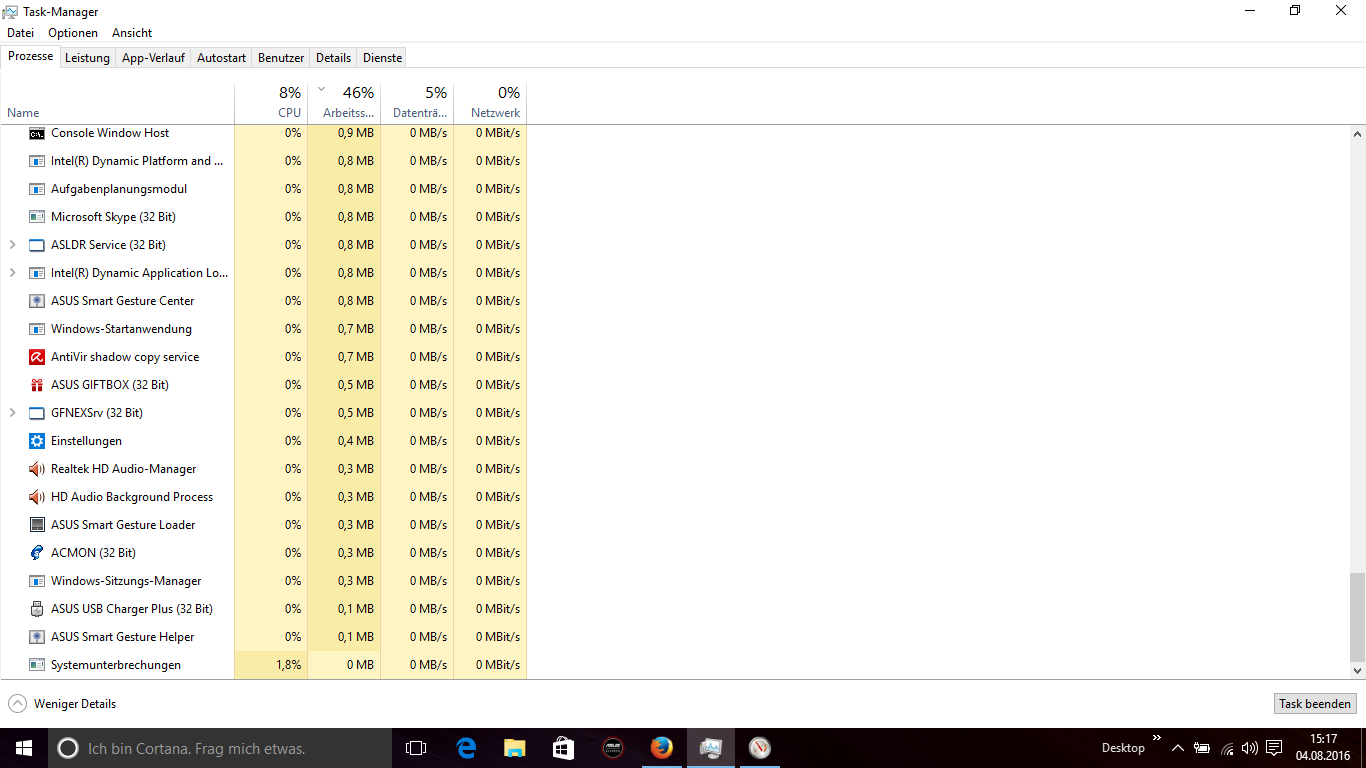Screen dimensions: 1366x768
Task: Sort by Datenträger column header
Action: click(417, 102)
